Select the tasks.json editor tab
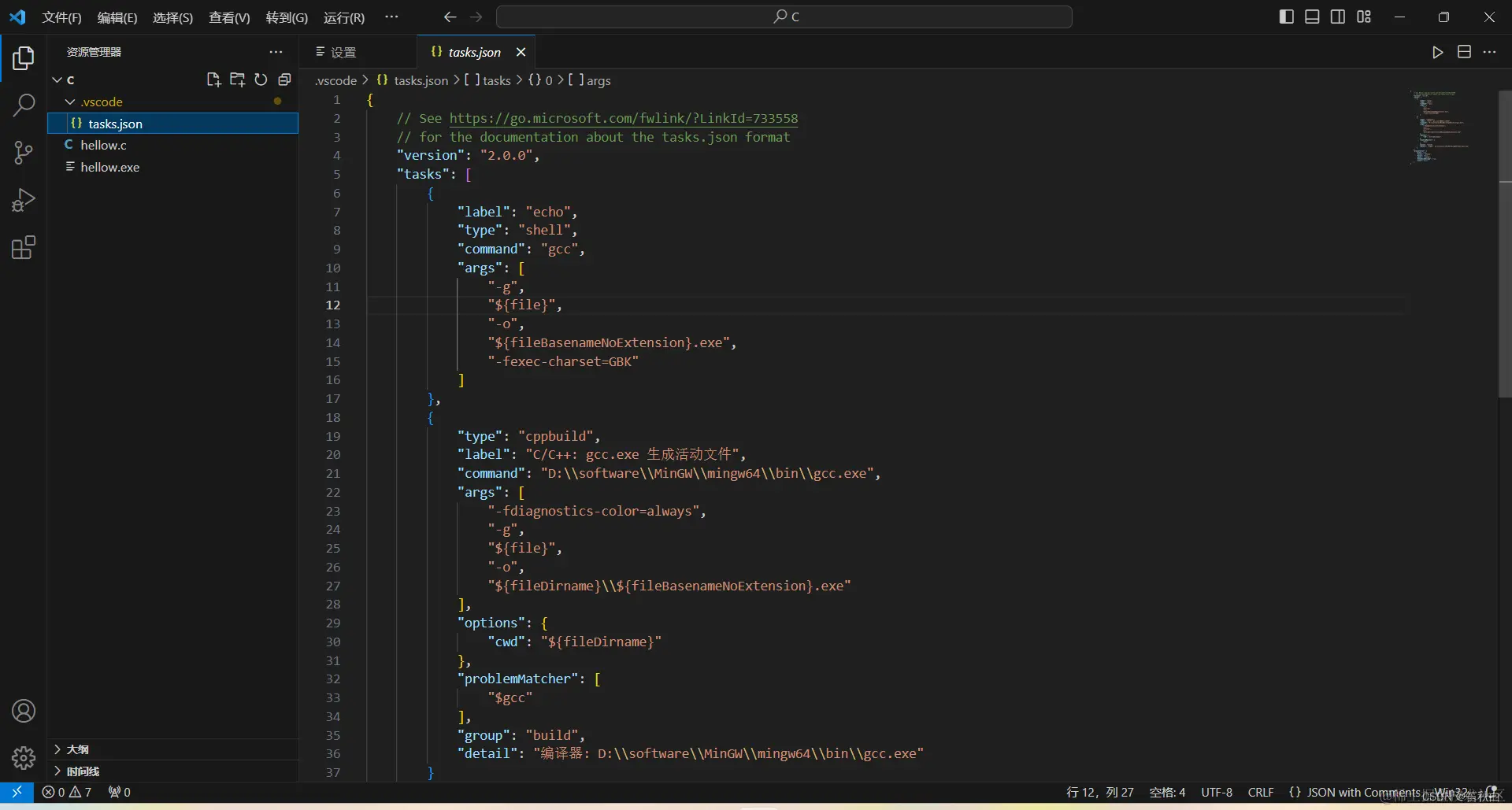Screen dimensions: 1512x810 point(473,52)
